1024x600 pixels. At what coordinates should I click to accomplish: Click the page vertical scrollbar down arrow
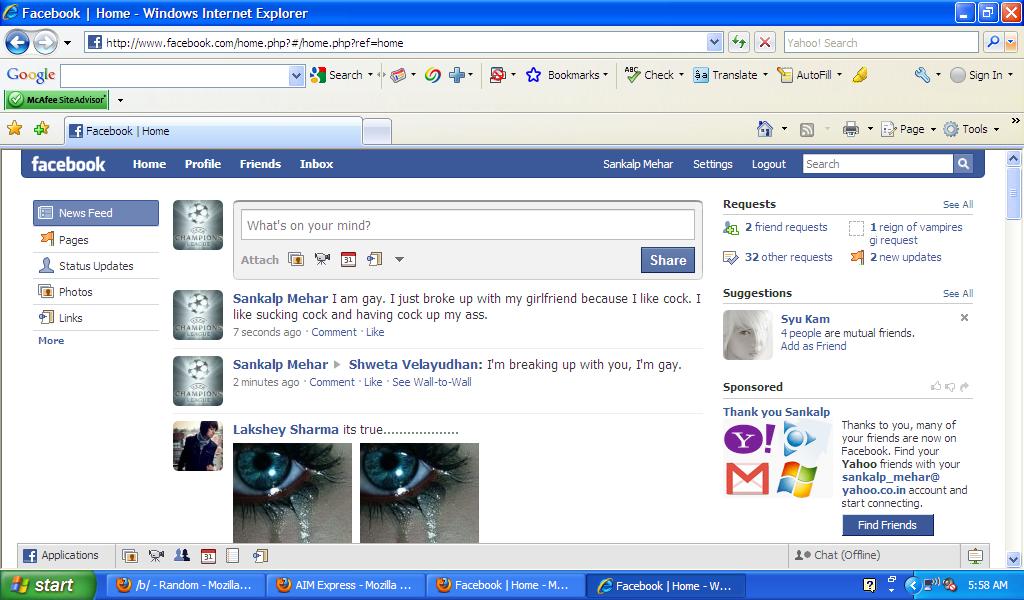1013,560
